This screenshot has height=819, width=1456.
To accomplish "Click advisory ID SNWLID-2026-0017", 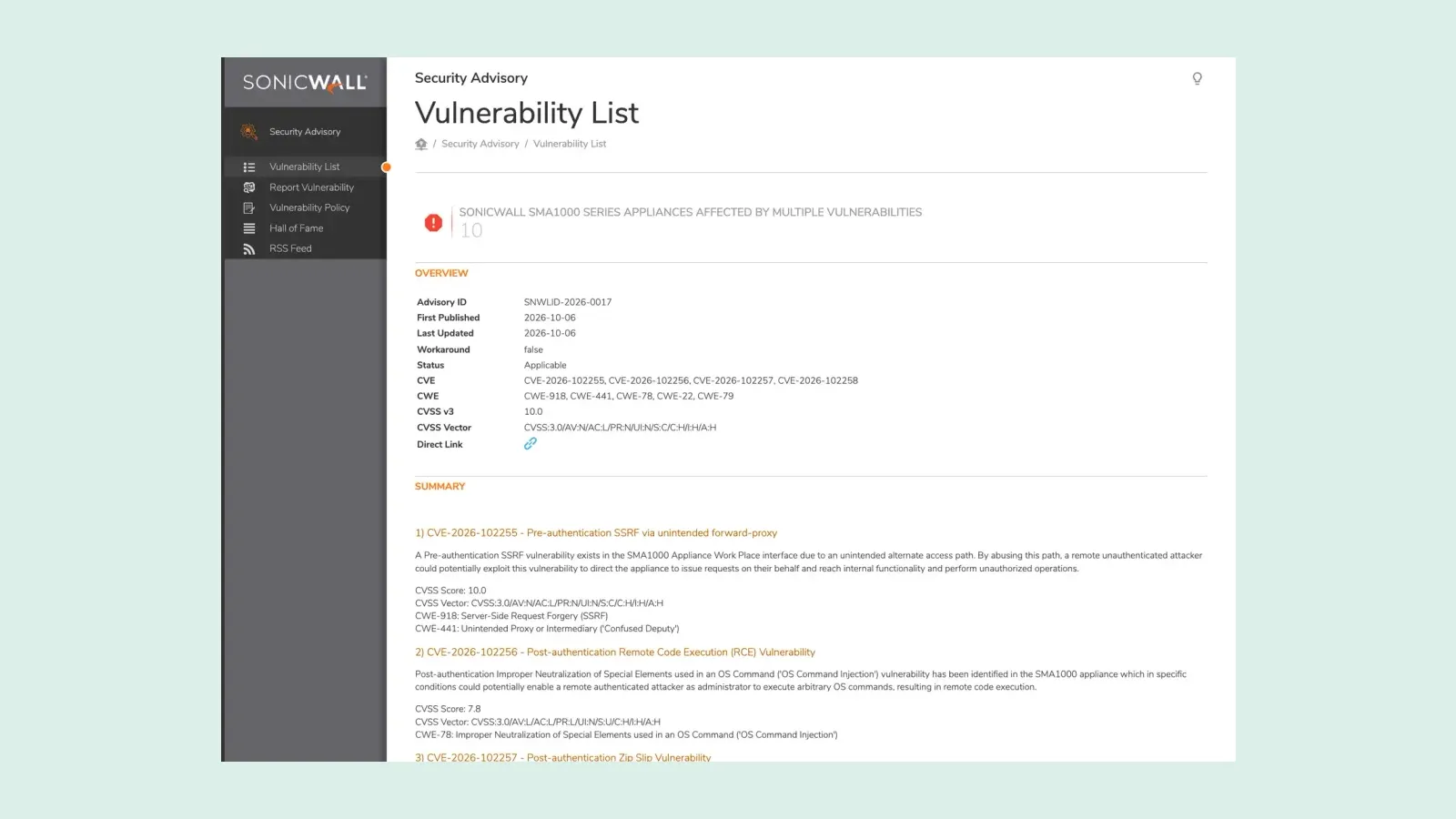I will [x=568, y=302].
